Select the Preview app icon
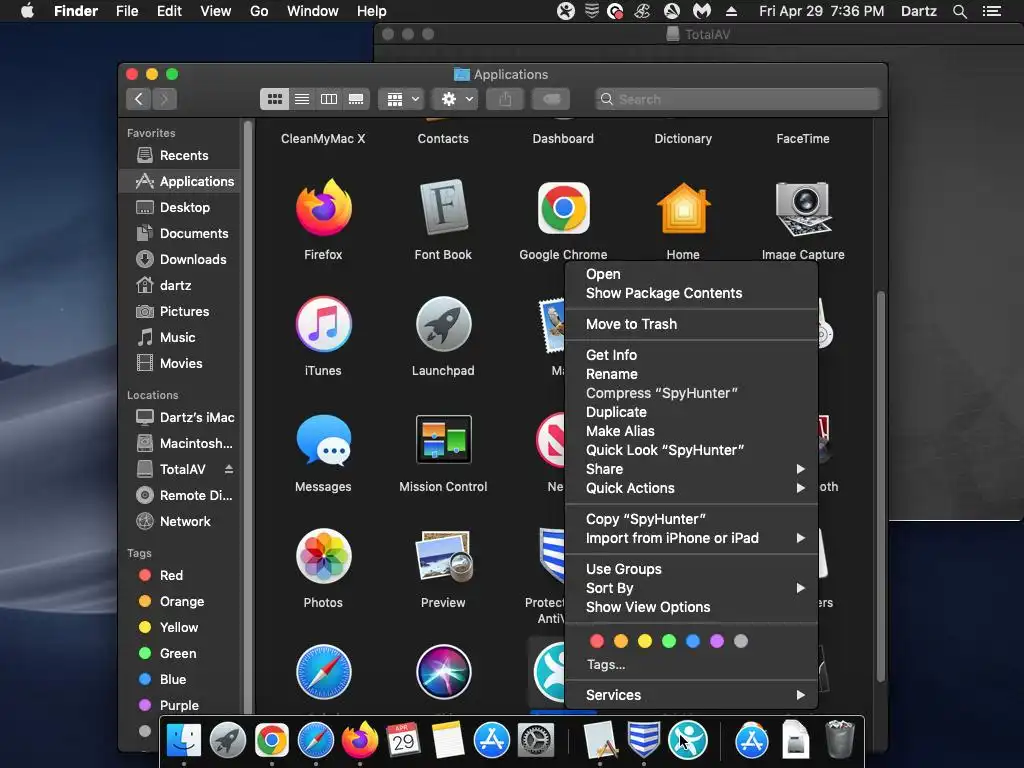 tap(443, 556)
